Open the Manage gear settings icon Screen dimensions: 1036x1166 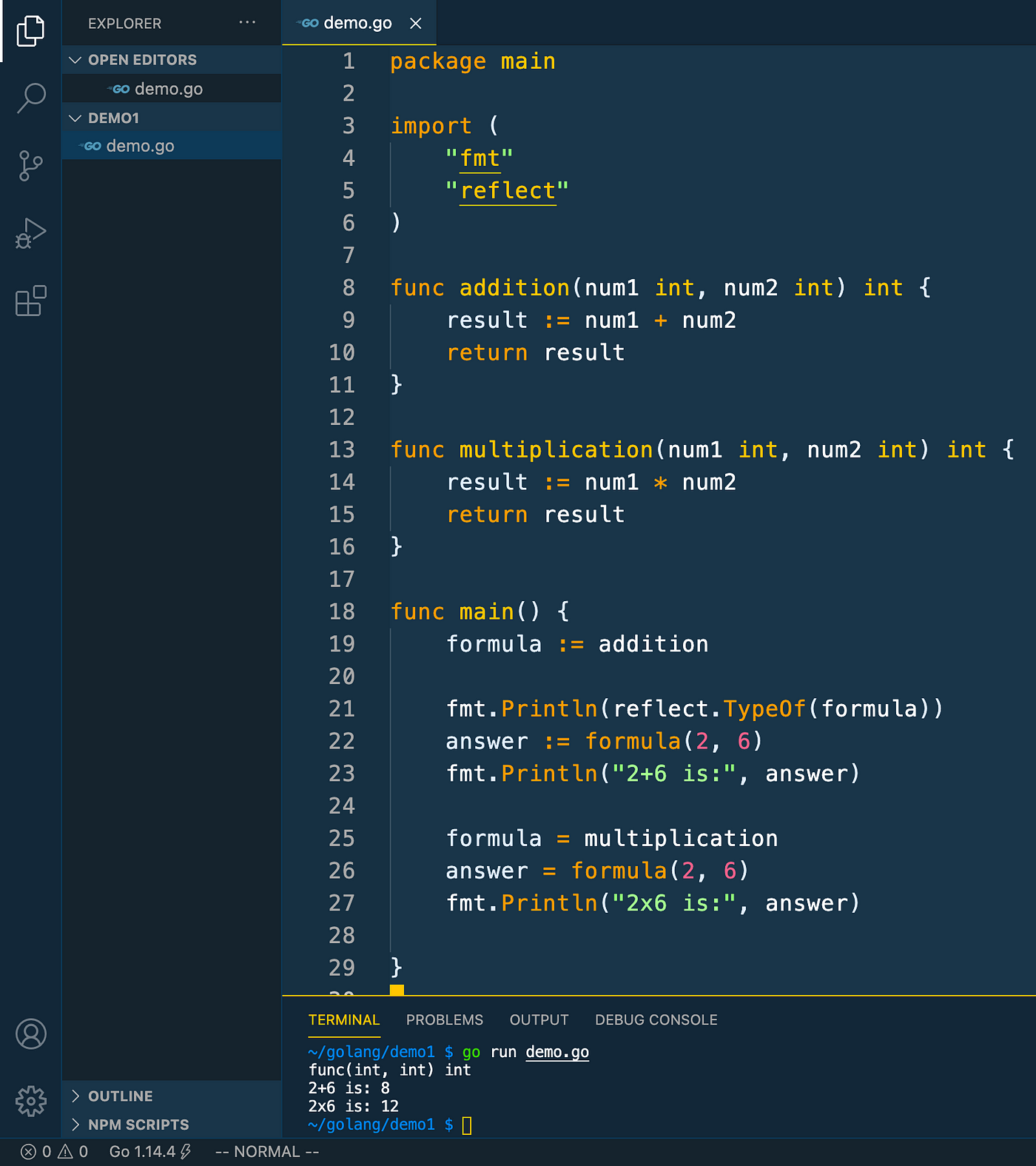click(31, 1101)
